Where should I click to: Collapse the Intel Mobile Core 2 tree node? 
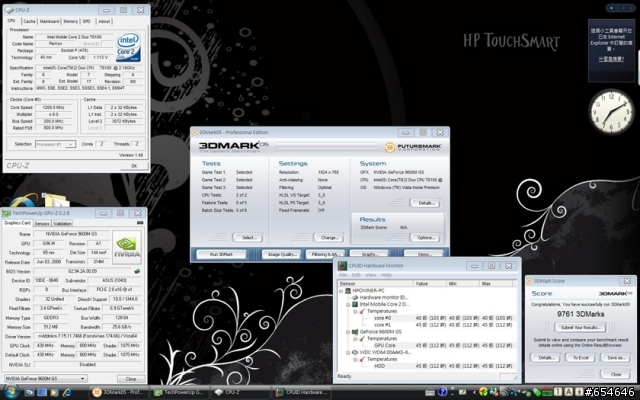click(348, 304)
